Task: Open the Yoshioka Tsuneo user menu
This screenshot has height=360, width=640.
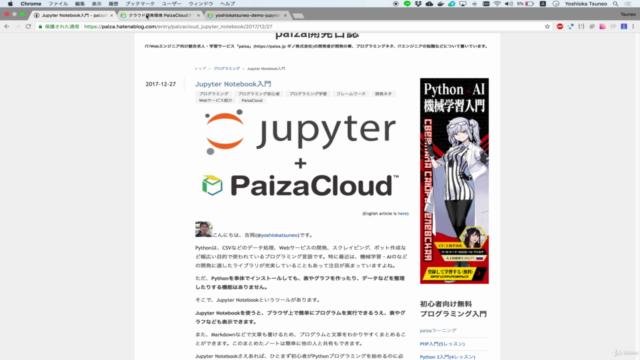Action: 586,4
